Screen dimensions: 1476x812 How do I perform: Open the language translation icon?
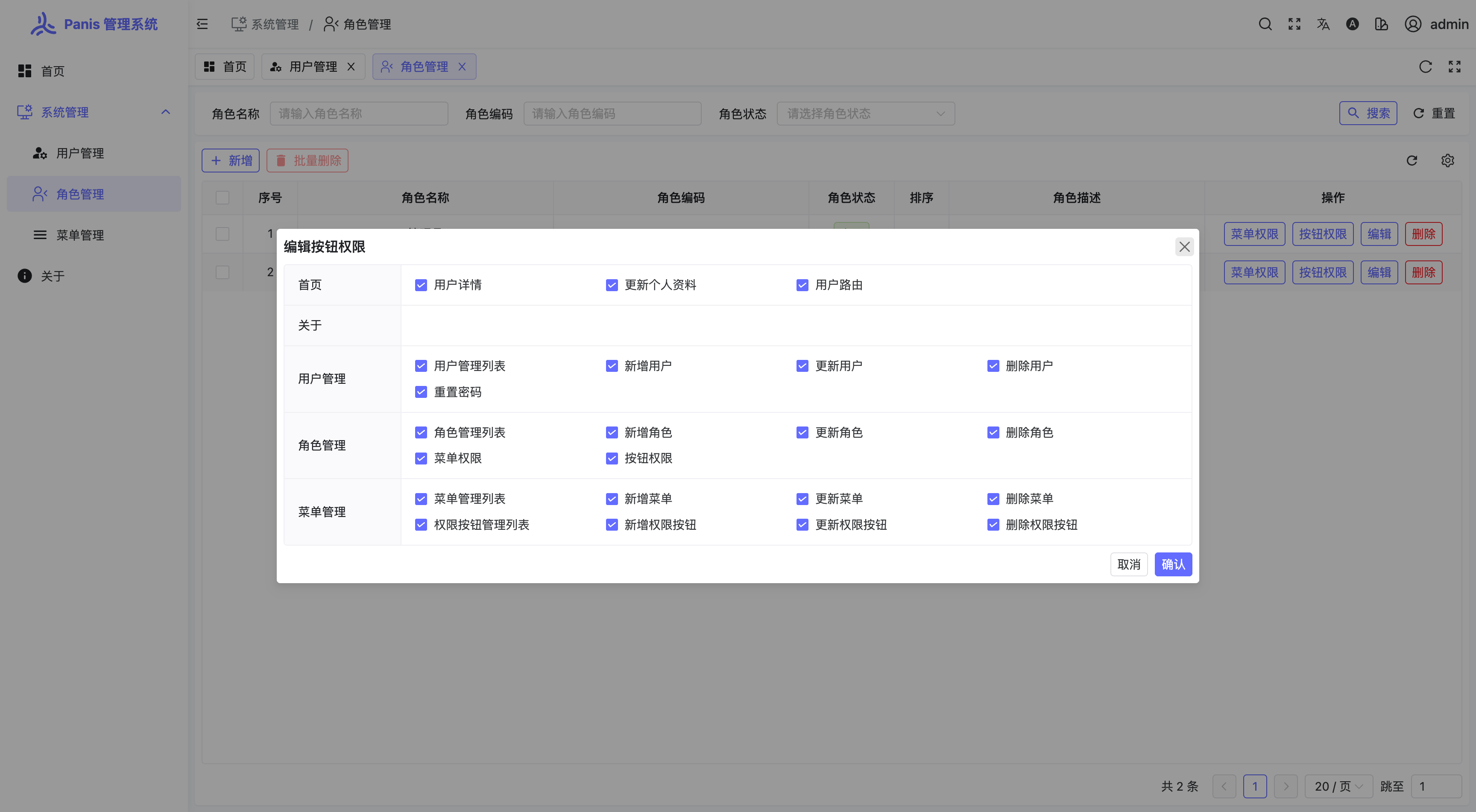coord(1323,24)
